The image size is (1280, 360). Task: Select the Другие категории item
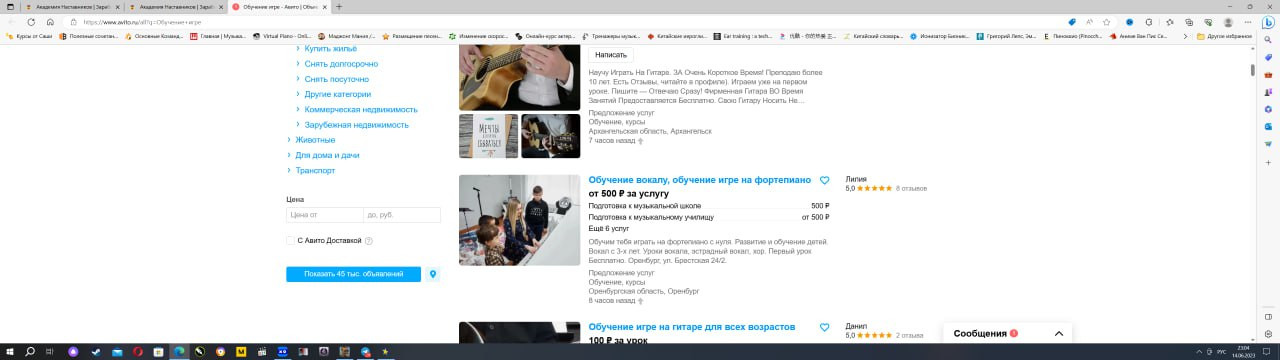pyautogui.click(x=337, y=94)
